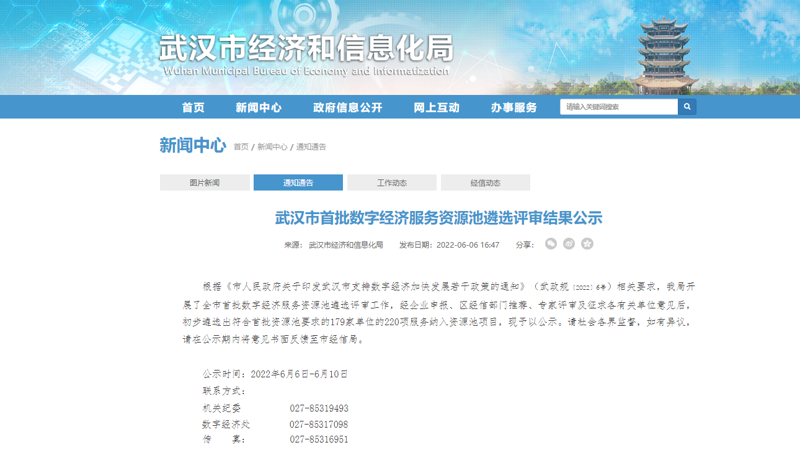Click the 通知通告 breadcrumb link
Viewport: 800px width, 463px height.
coord(310,147)
